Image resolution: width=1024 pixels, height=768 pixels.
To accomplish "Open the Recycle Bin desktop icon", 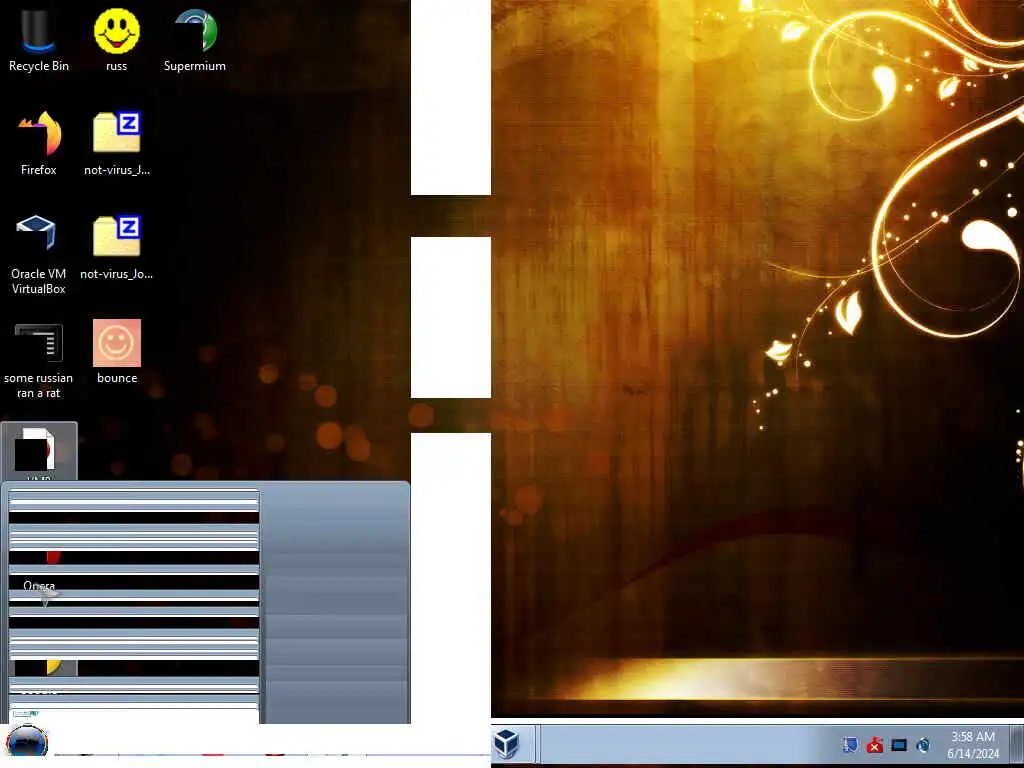I will (39, 39).
